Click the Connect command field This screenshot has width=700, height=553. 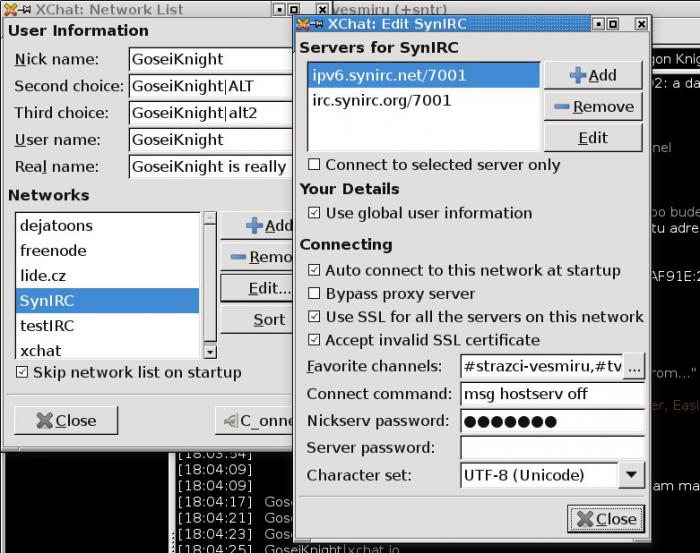[x=552, y=394]
